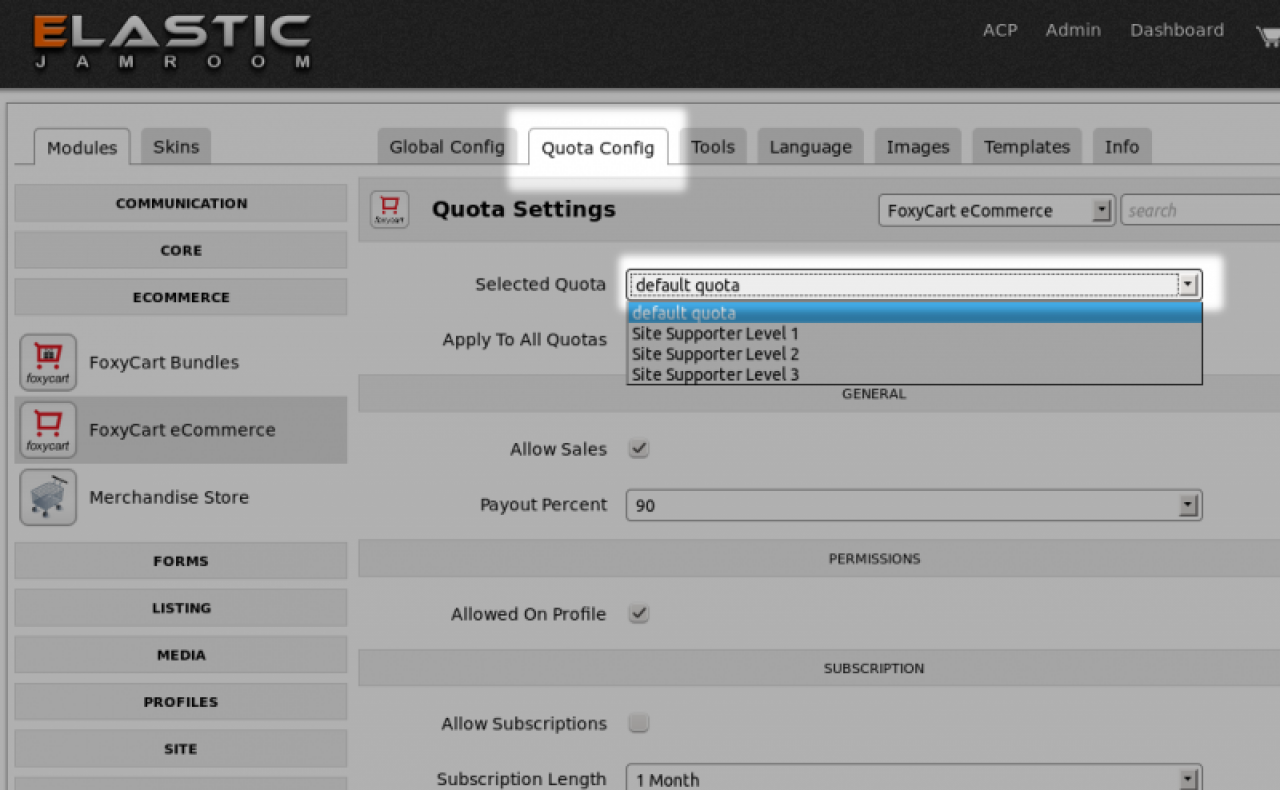
Task: Expand the SITE module category
Action: click(x=181, y=749)
